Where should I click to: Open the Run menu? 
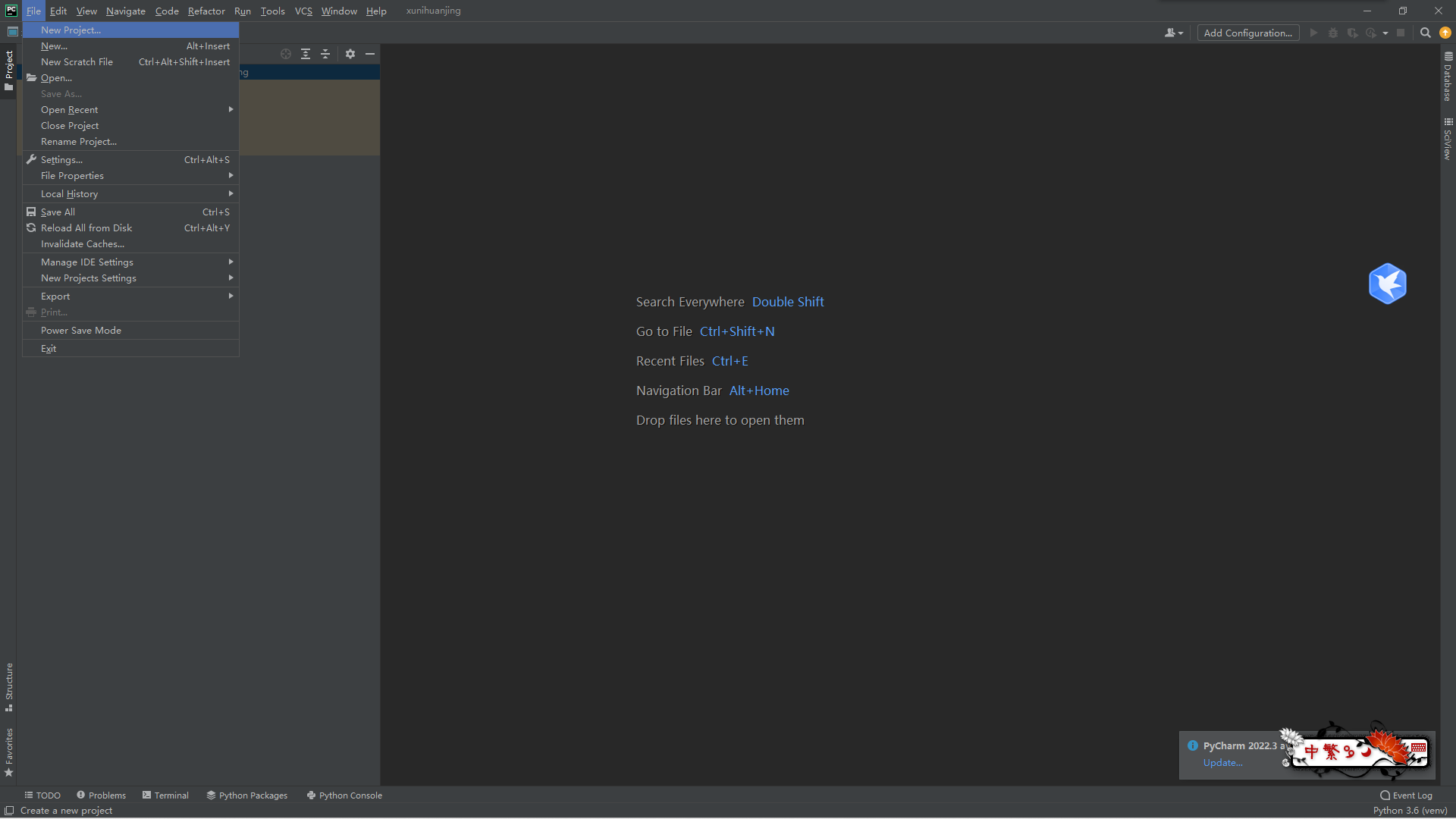[243, 11]
